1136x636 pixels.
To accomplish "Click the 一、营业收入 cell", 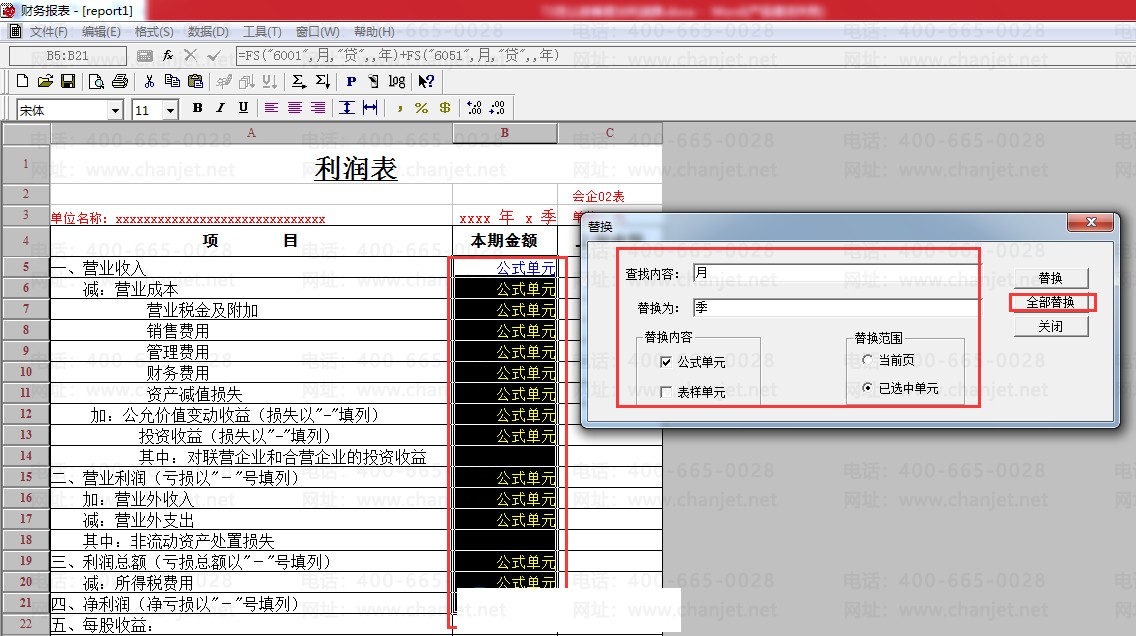I will tap(251, 268).
